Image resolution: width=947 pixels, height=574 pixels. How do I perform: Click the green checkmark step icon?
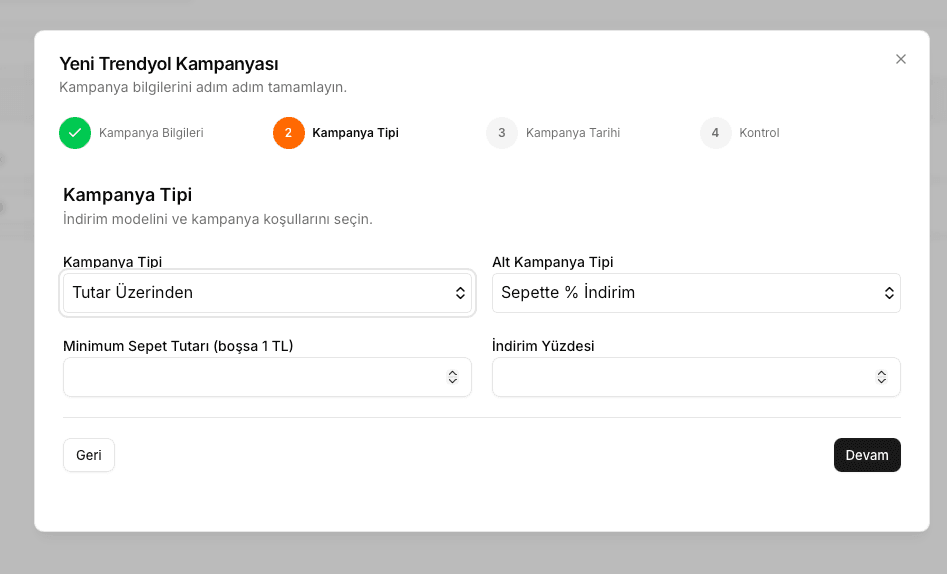click(75, 133)
